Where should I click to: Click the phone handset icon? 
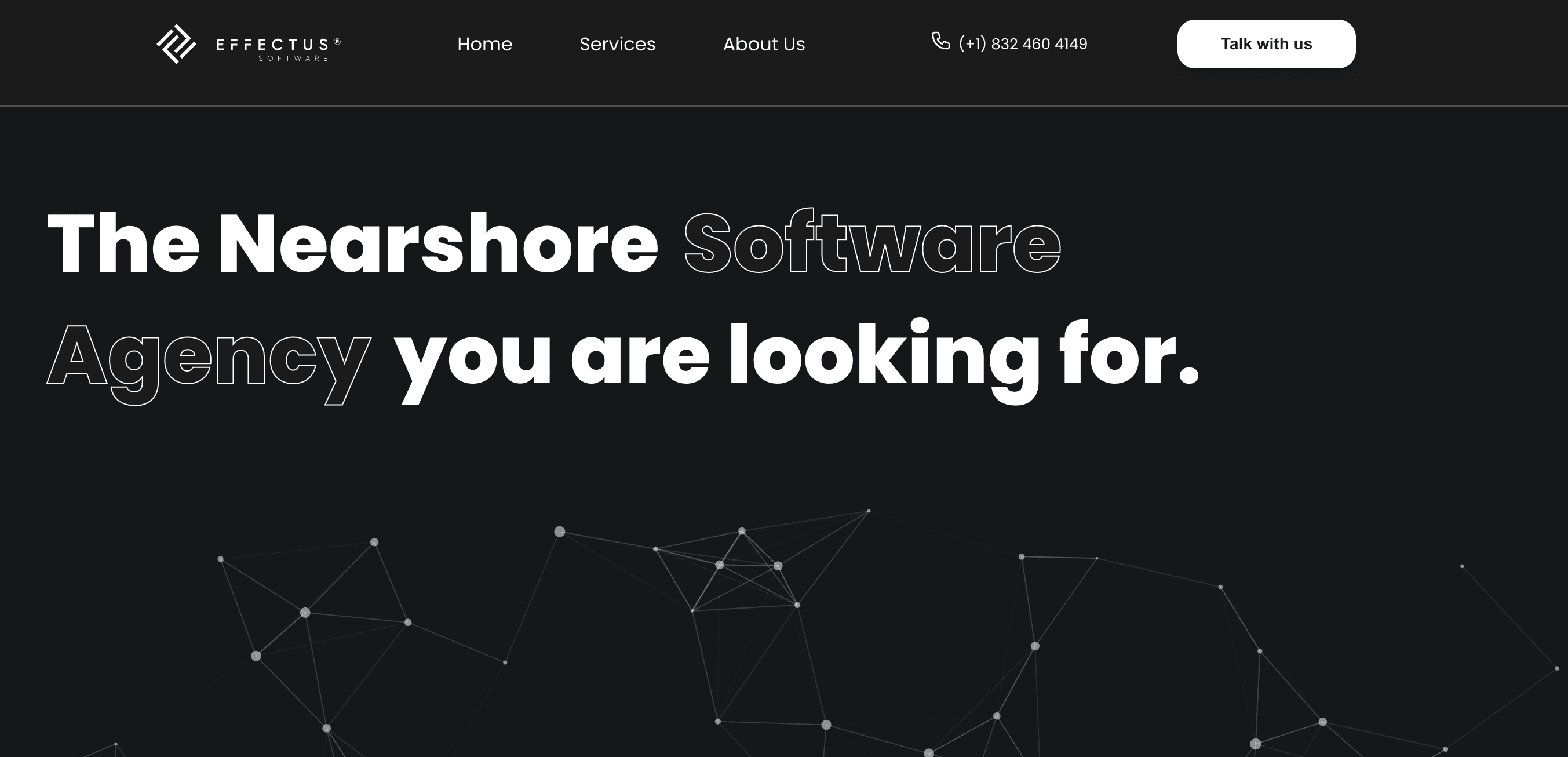[x=940, y=41]
